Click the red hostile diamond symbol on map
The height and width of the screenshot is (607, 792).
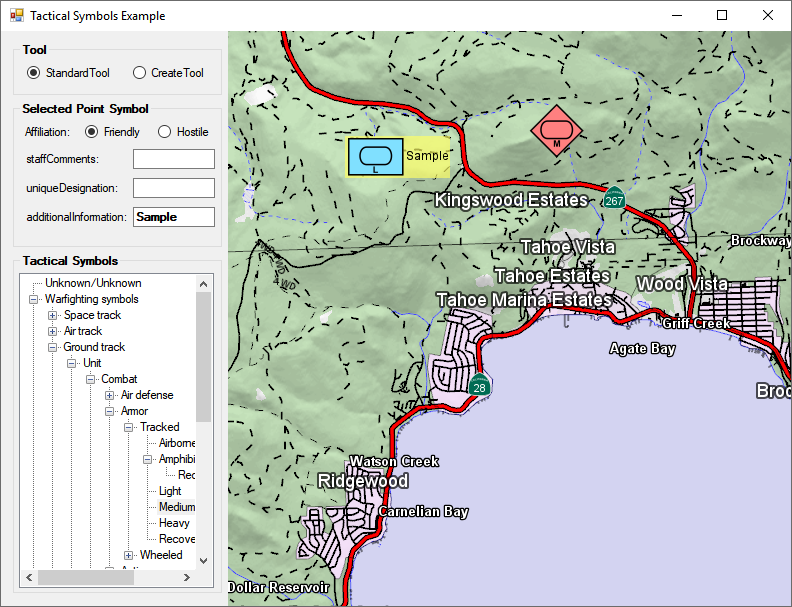556,130
